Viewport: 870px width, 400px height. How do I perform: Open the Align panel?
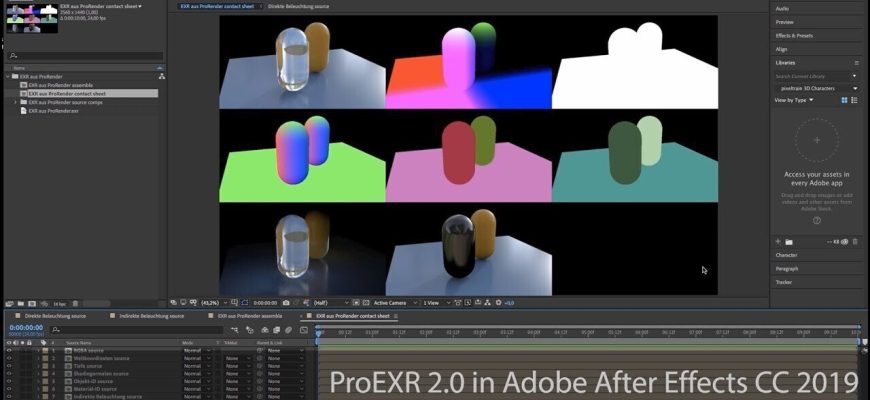[781, 49]
